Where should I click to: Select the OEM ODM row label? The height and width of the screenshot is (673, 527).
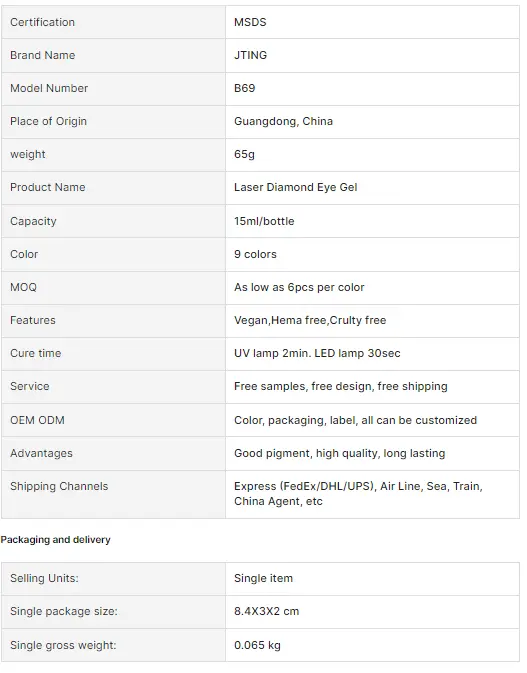pyautogui.click(x=37, y=421)
